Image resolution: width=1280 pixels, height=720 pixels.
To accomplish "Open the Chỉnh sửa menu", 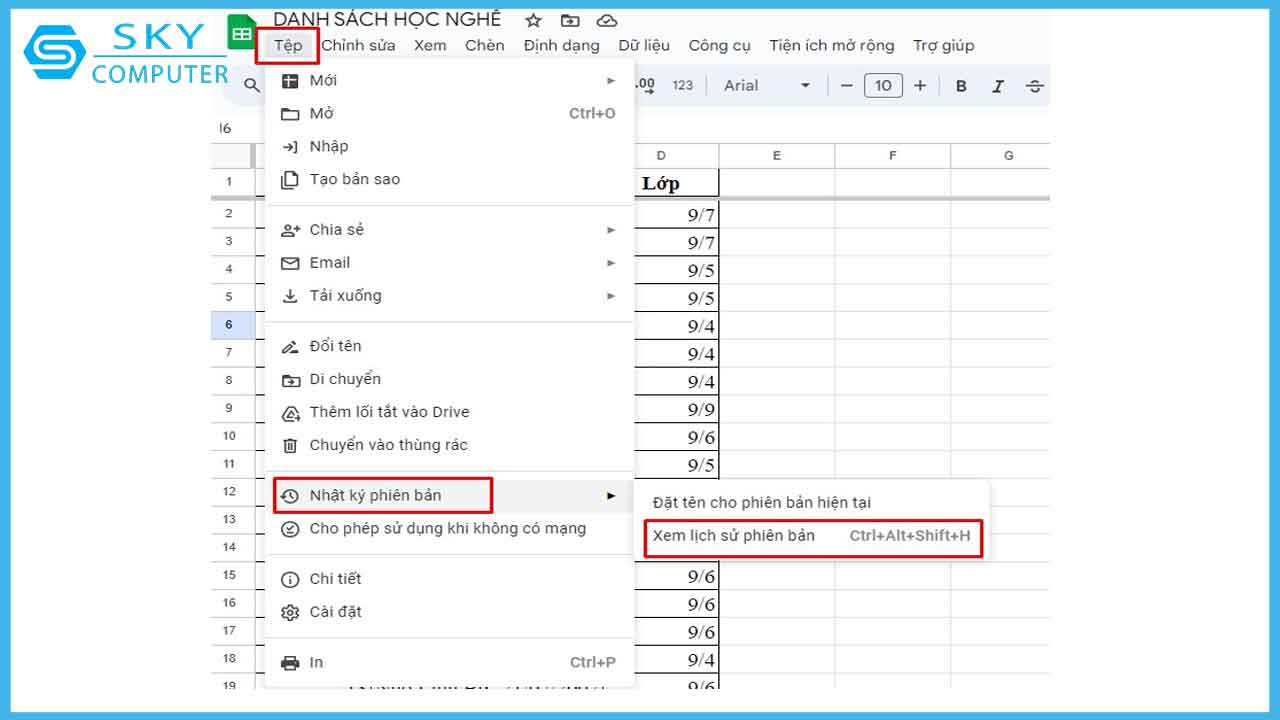I will click(358, 46).
